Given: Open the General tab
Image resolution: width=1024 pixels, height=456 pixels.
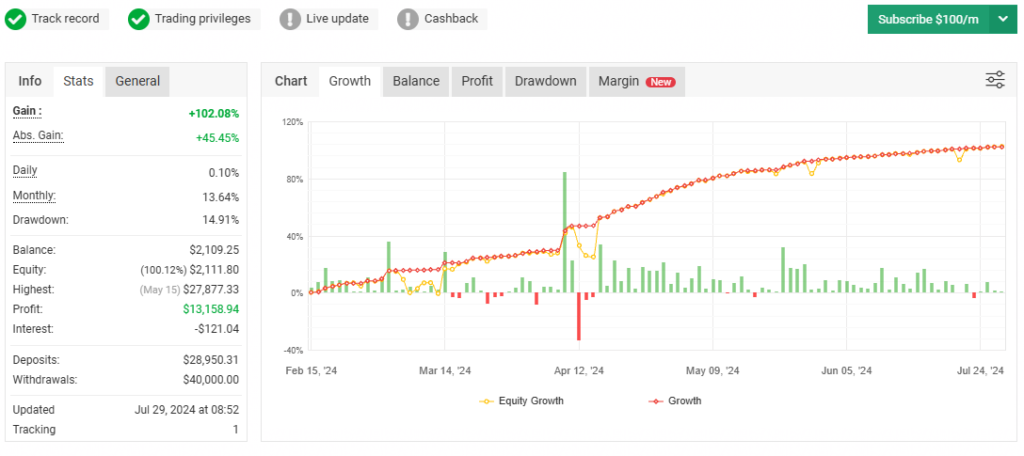Looking at the screenshot, I should 137,81.
